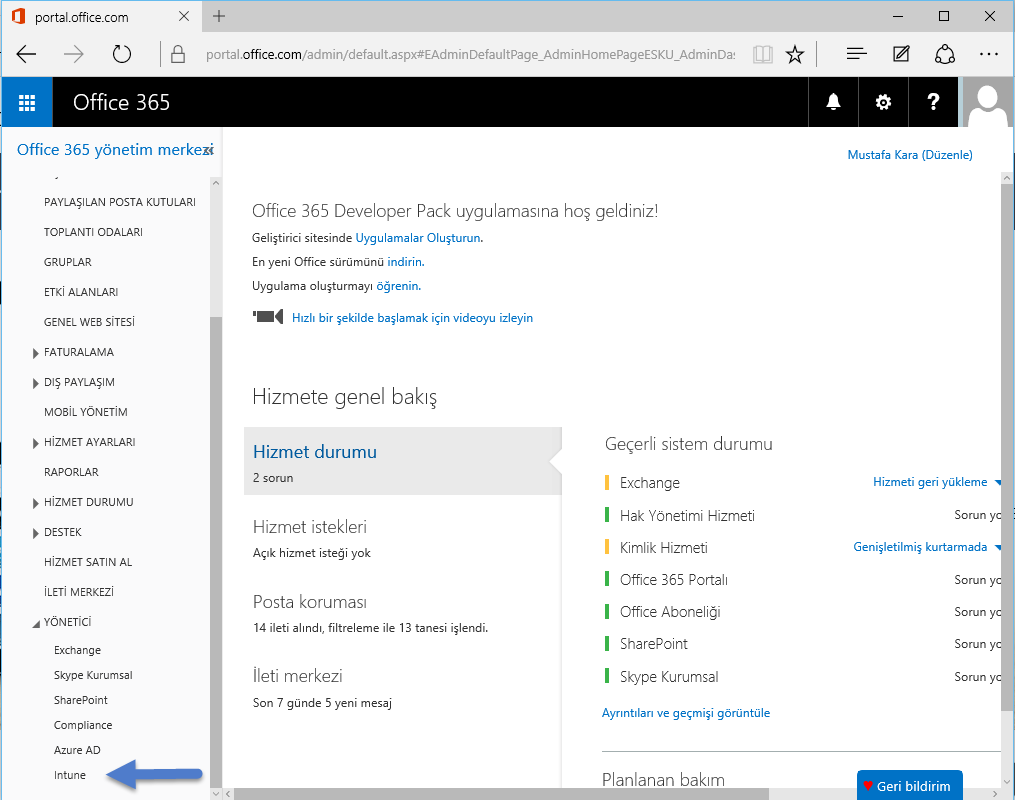
Task: Open RAPORLAR in navigation
Action: point(71,472)
